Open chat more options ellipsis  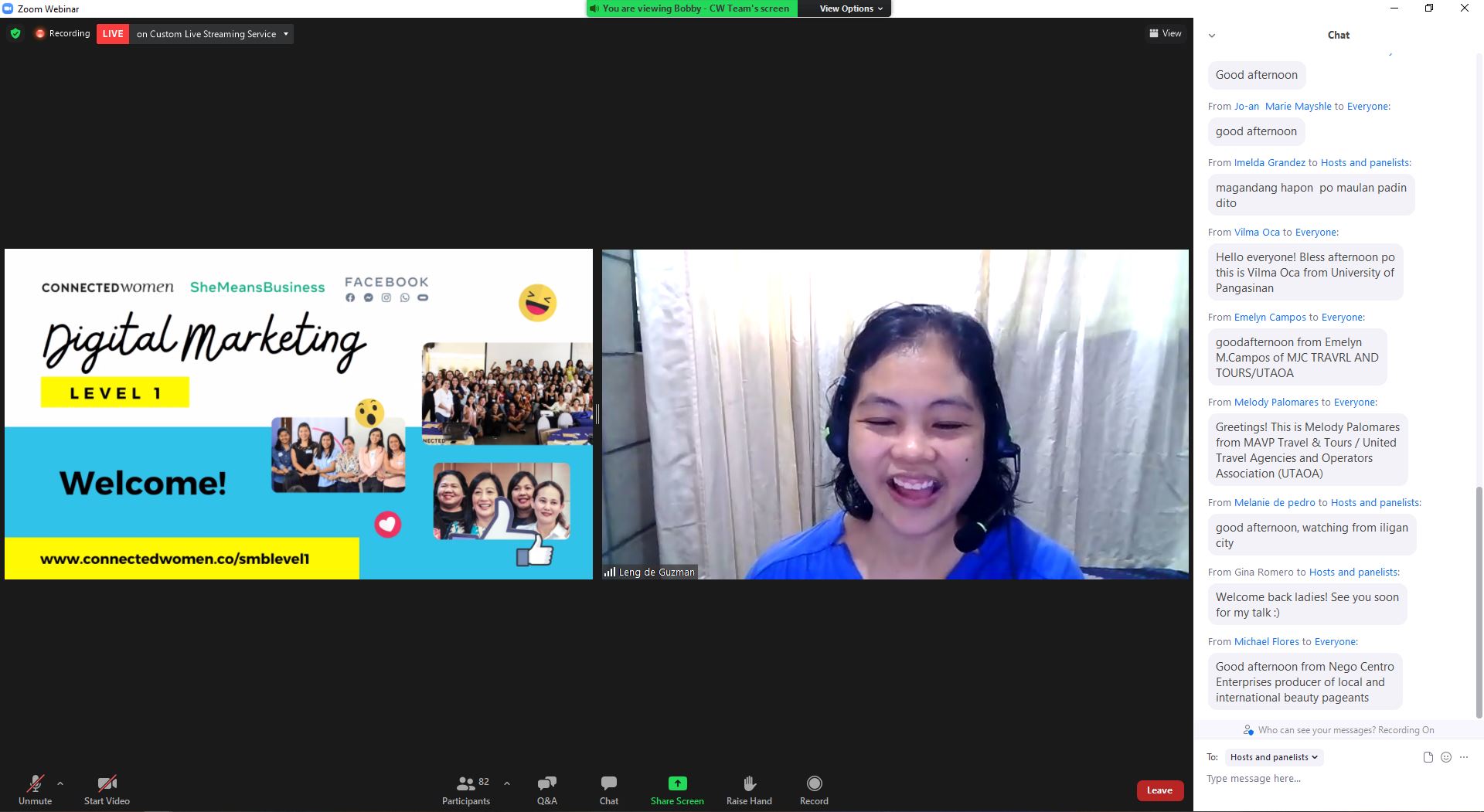(1464, 757)
